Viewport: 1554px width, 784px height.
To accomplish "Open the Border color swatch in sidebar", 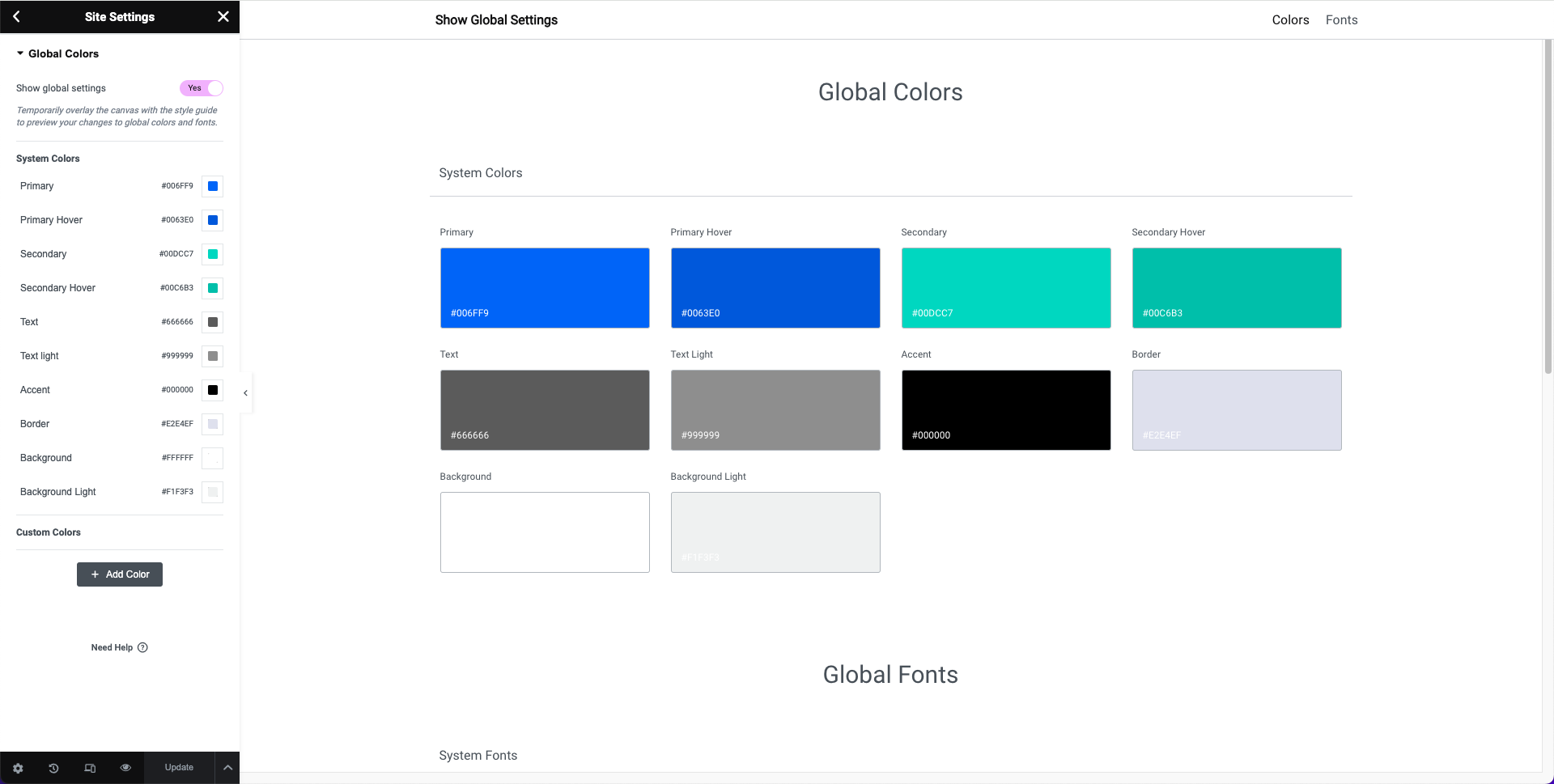I will pyautogui.click(x=213, y=424).
